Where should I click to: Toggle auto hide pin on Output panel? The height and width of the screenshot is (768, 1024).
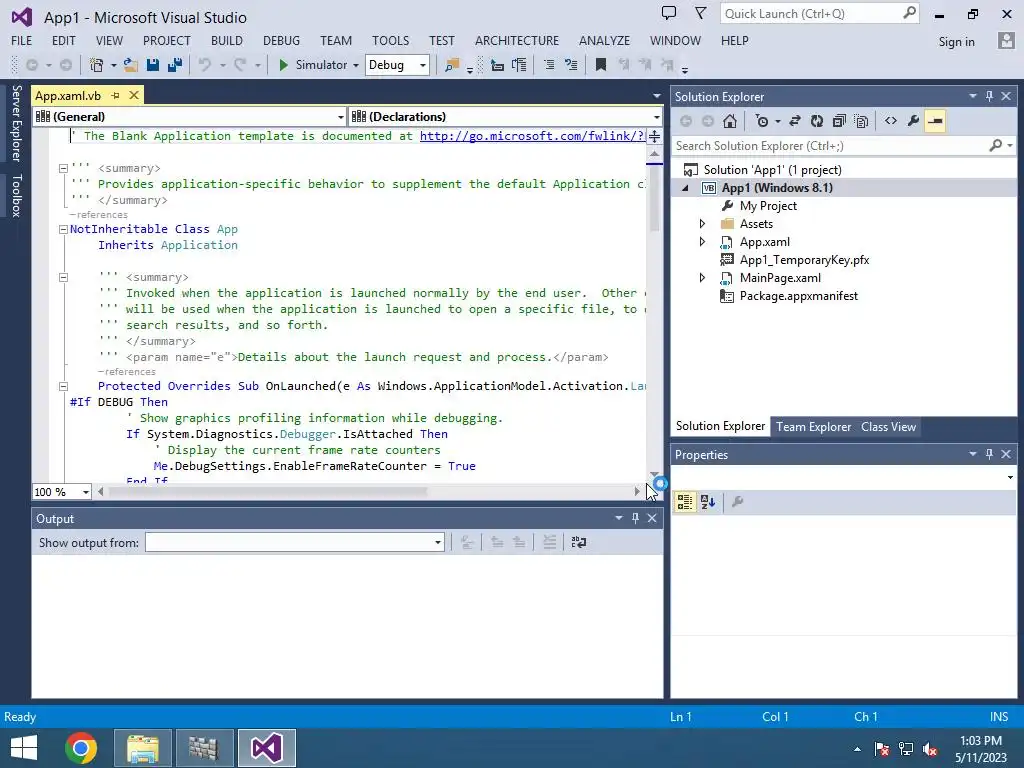click(x=635, y=518)
